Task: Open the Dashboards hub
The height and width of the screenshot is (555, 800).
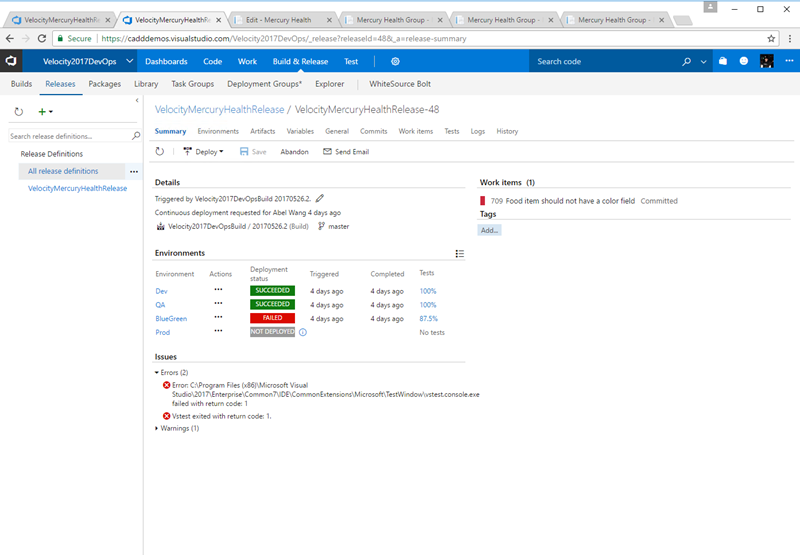Action: [x=166, y=61]
